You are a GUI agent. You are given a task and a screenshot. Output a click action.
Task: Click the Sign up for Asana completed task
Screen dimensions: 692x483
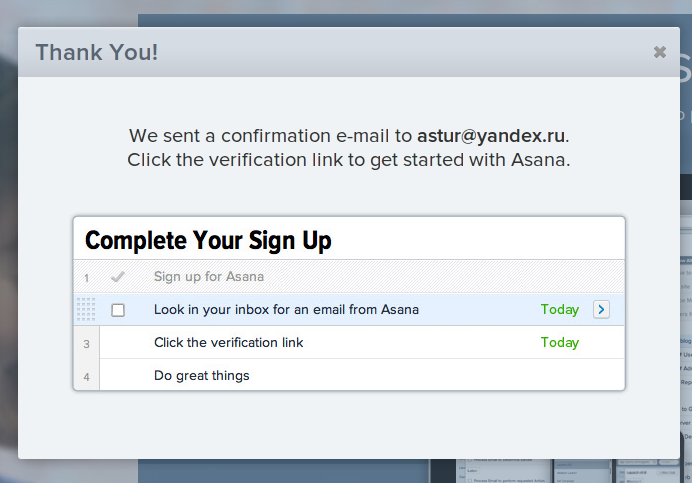pyautogui.click(x=209, y=277)
